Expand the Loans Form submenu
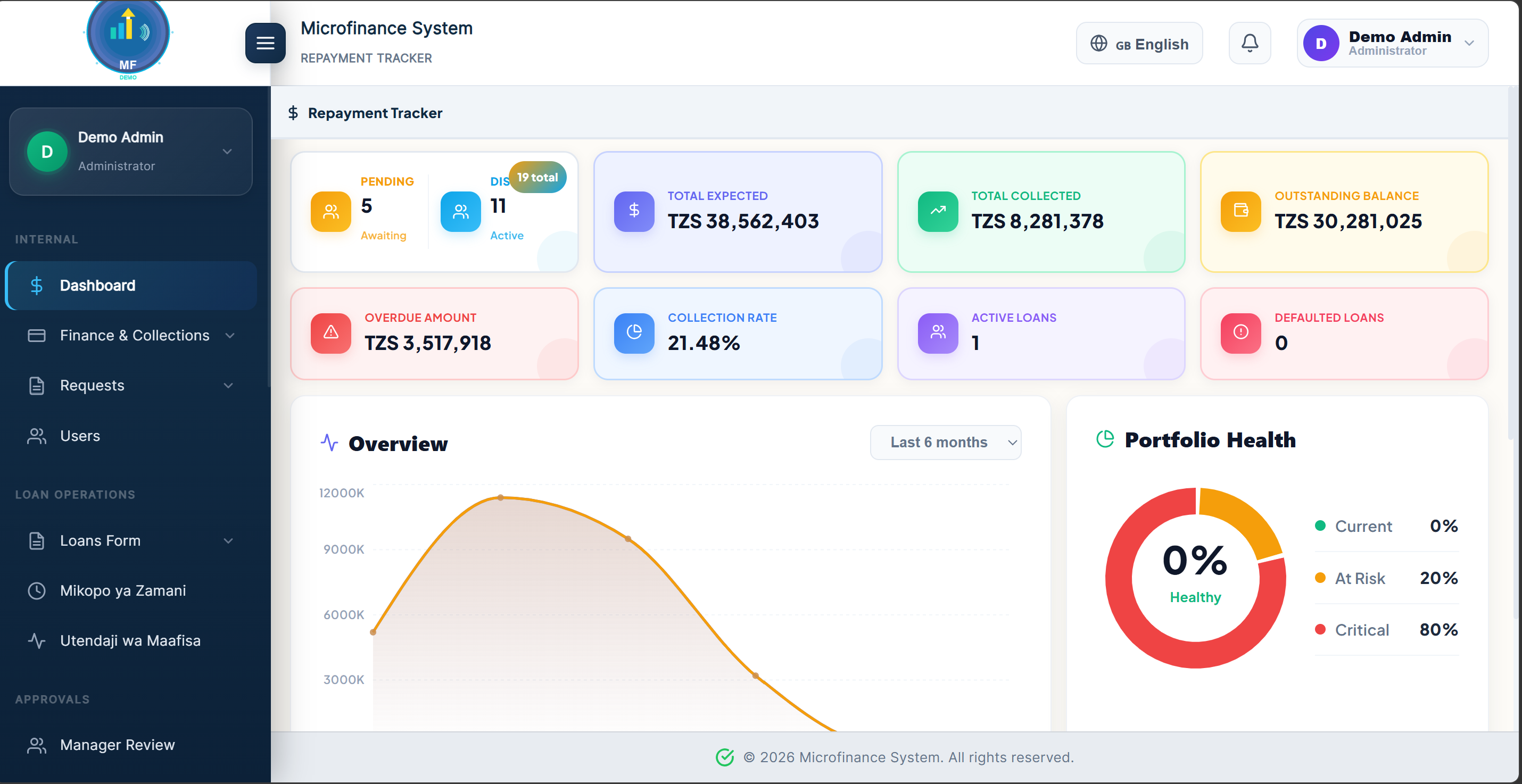The image size is (1522, 784). click(x=130, y=541)
